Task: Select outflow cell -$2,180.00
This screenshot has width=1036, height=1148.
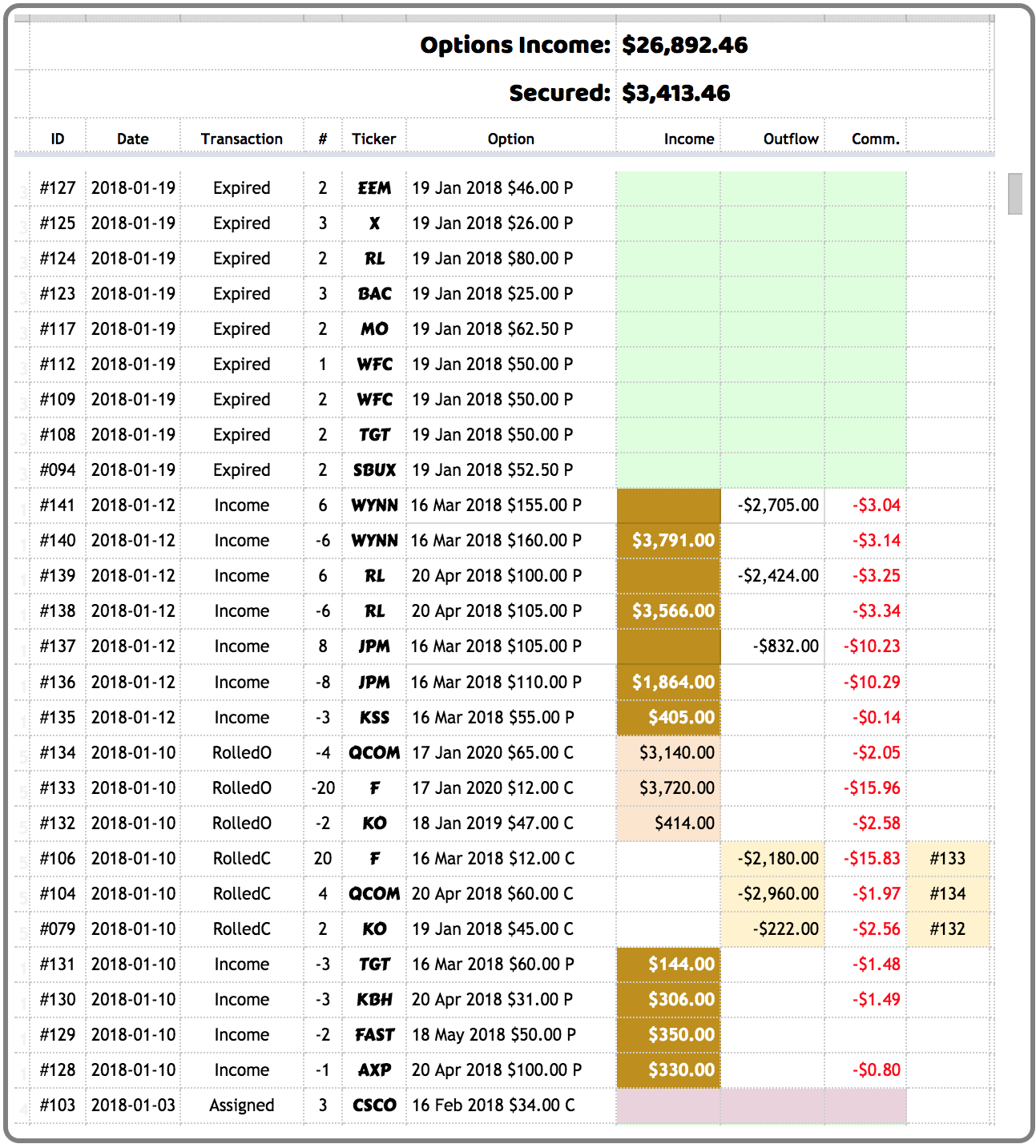Action: (x=773, y=859)
